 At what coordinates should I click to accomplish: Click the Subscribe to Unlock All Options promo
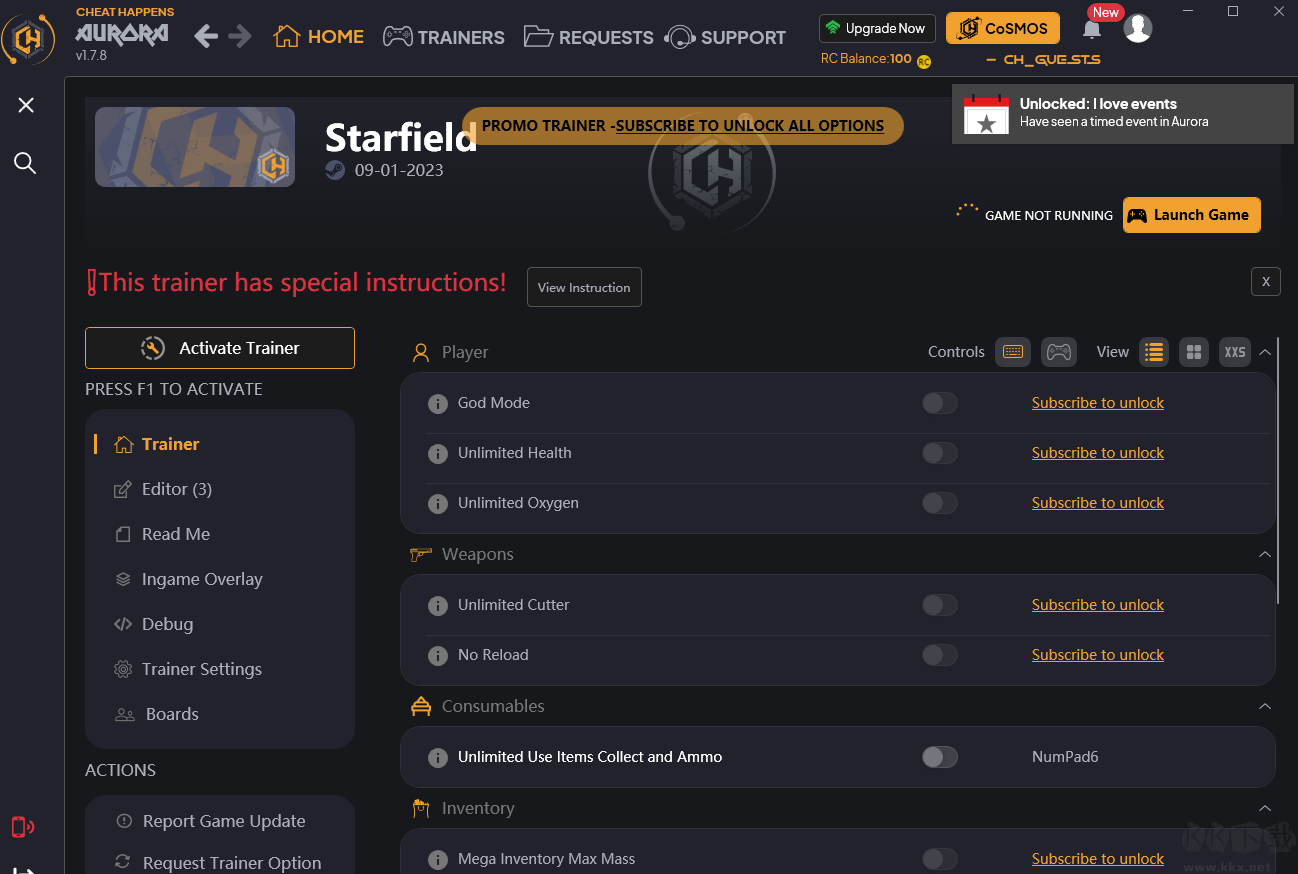683,126
